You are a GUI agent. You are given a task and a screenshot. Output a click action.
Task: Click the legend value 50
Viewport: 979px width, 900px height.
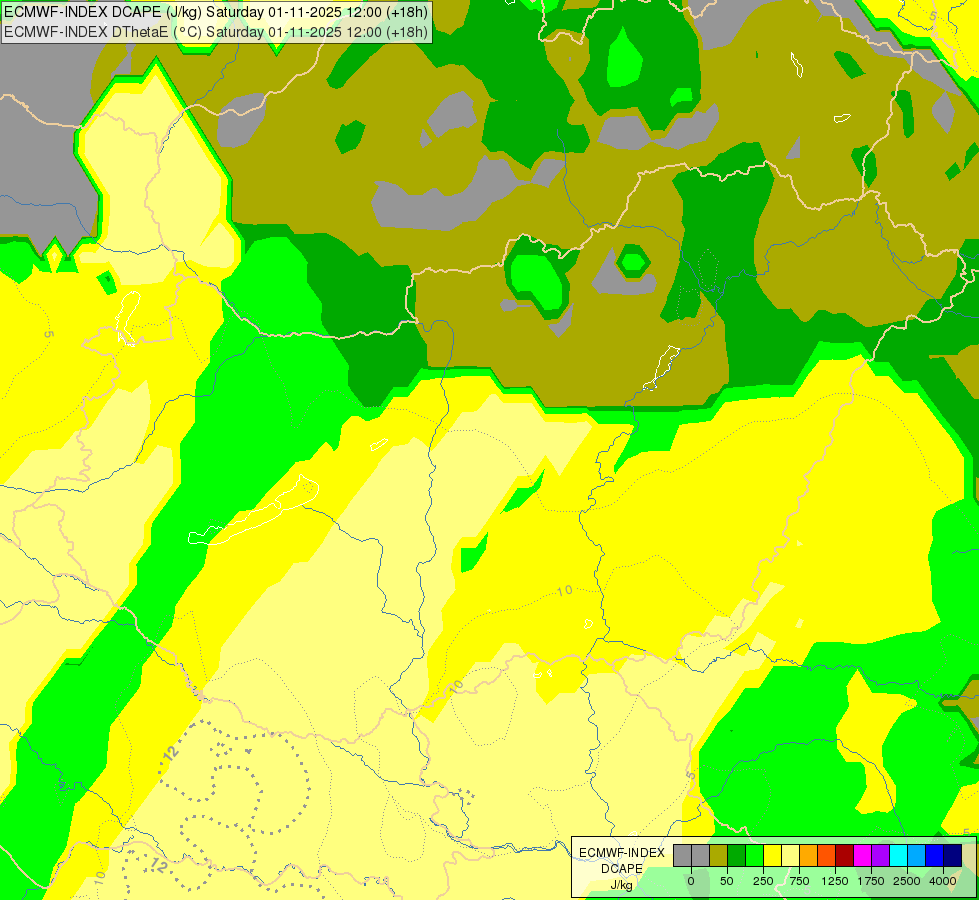pos(727,881)
